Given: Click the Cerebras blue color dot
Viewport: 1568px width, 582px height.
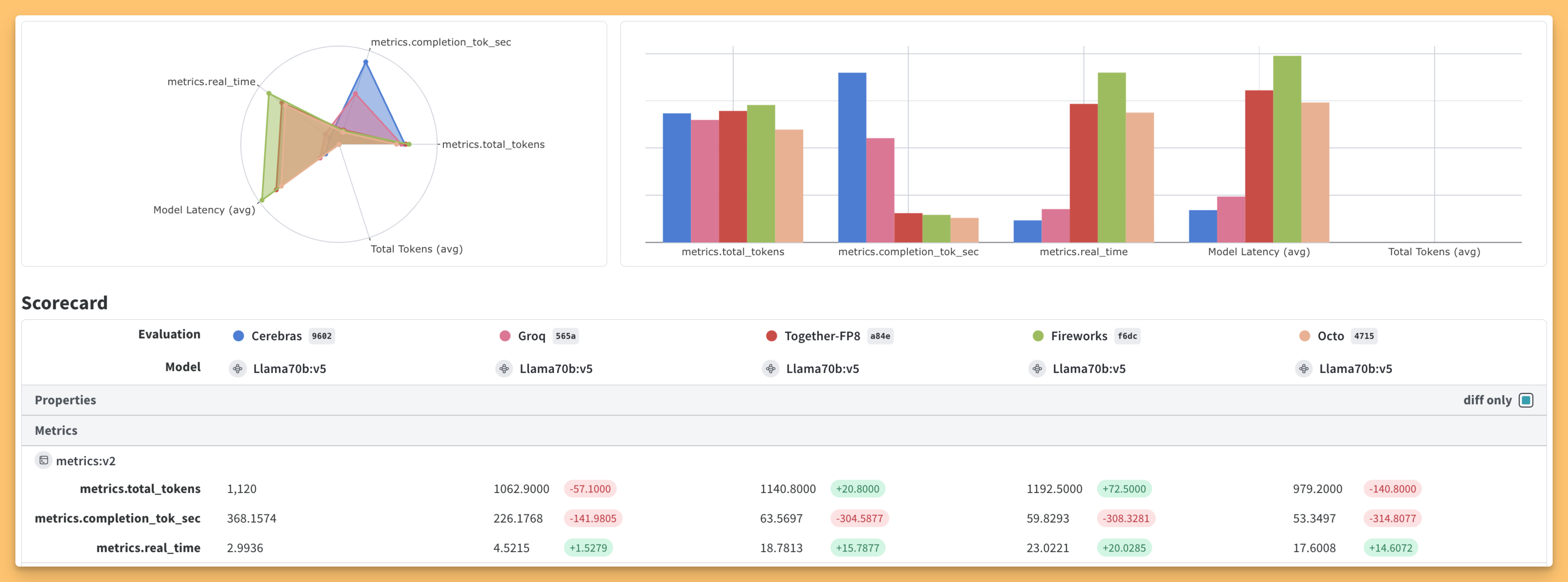Looking at the screenshot, I should coord(239,336).
